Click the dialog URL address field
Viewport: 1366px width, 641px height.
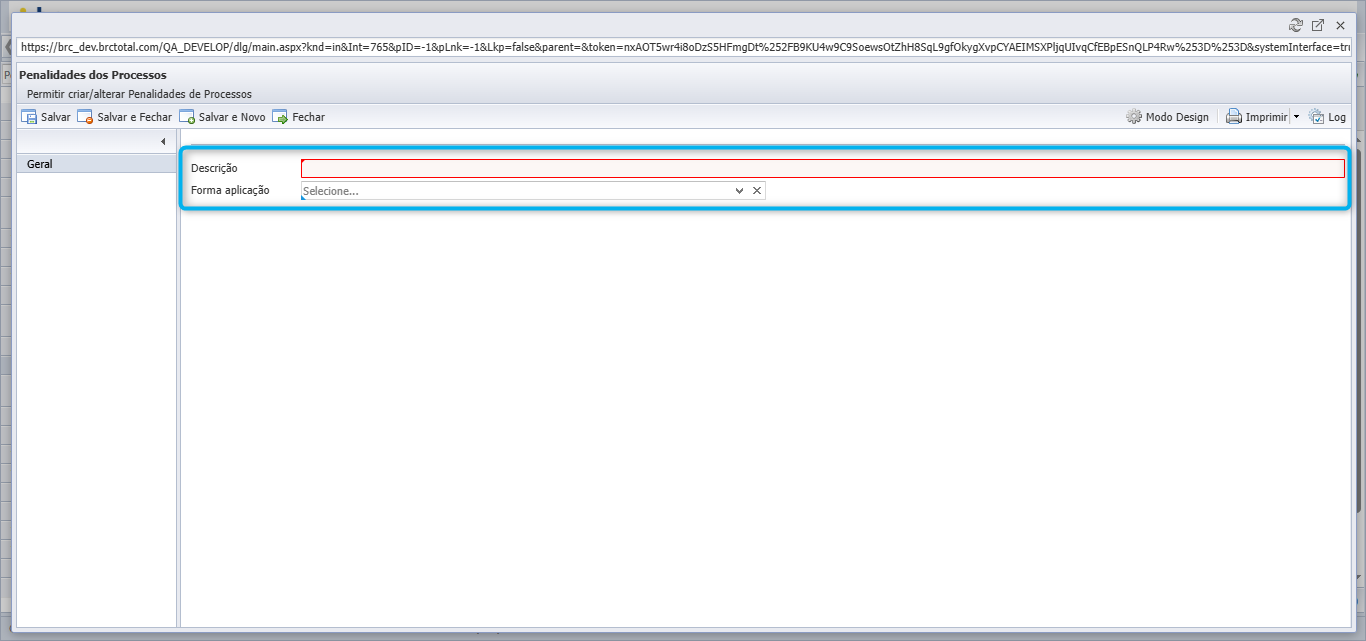[x=683, y=47]
